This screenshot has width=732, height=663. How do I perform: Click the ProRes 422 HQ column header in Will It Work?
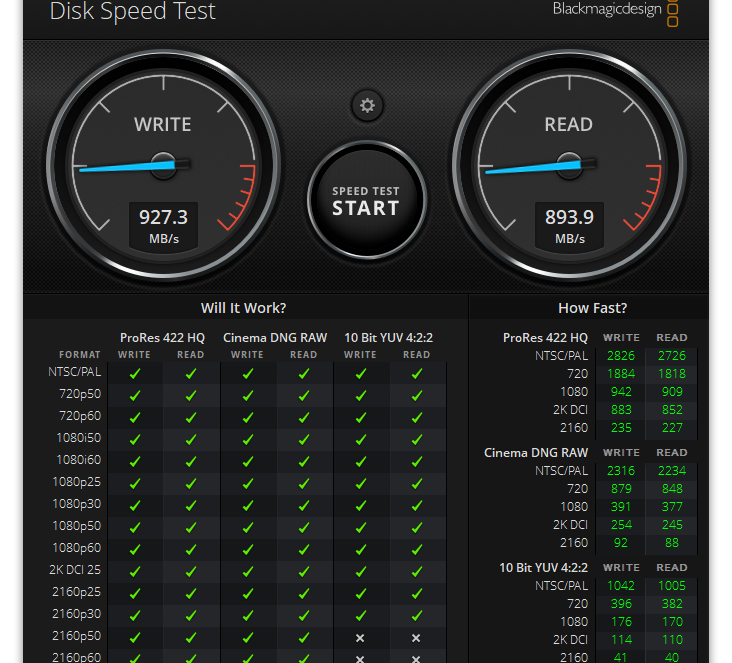click(162, 338)
